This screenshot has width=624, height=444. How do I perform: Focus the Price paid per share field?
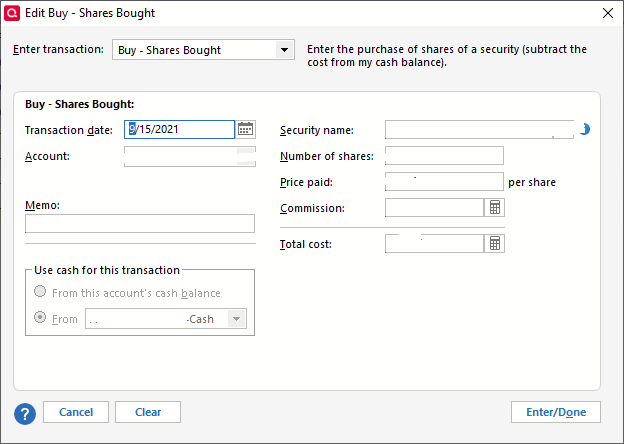(444, 182)
